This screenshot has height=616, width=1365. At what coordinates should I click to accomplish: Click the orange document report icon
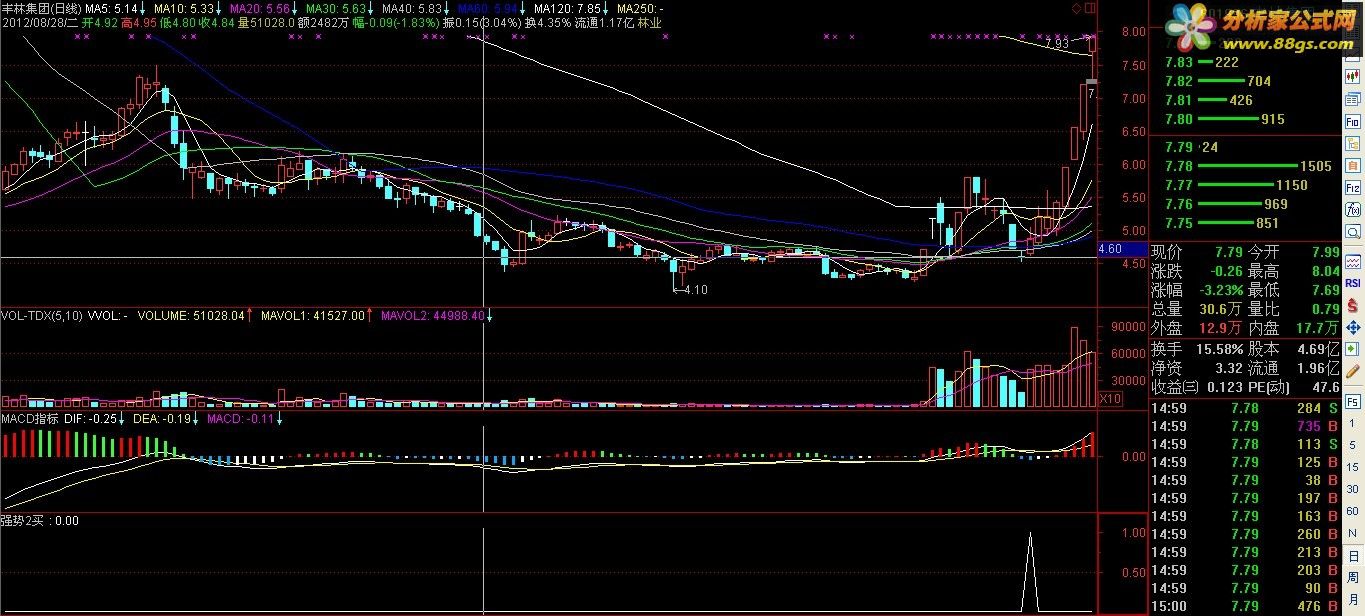pyautogui.click(x=1353, y=165)
